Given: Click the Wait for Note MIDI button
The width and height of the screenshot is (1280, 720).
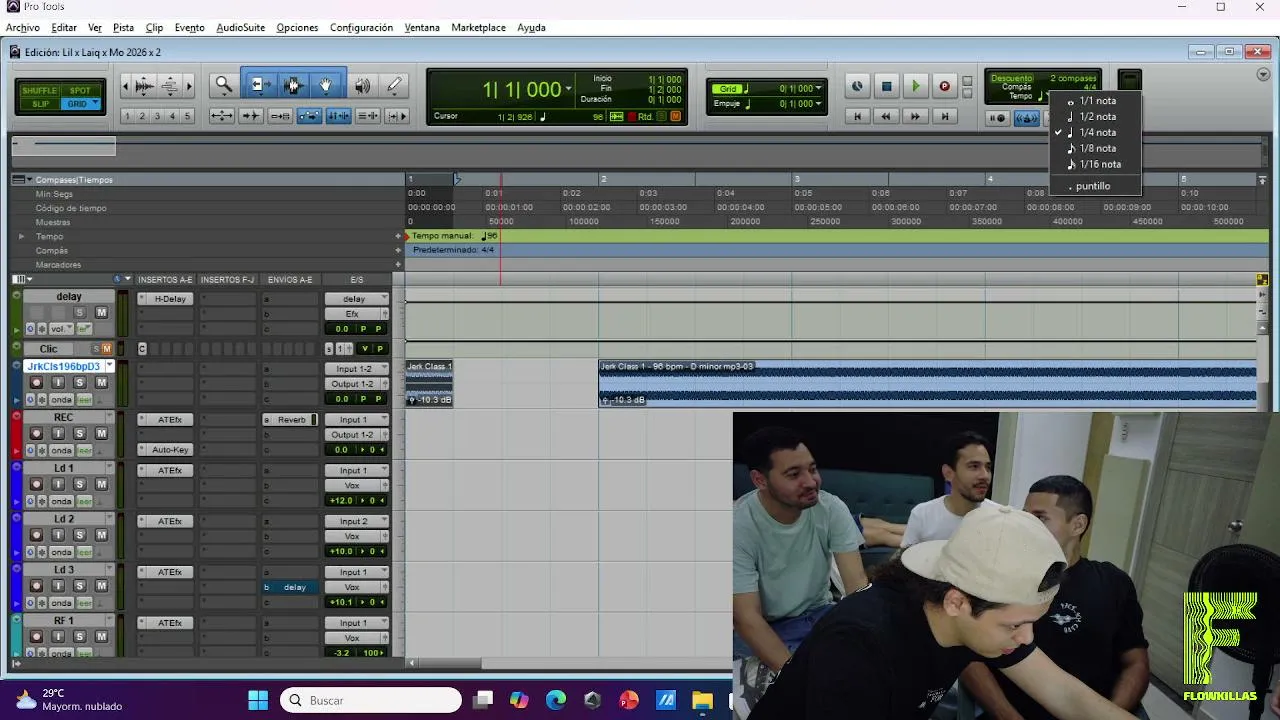Looking at the screenshot, I should pos(998,118).
